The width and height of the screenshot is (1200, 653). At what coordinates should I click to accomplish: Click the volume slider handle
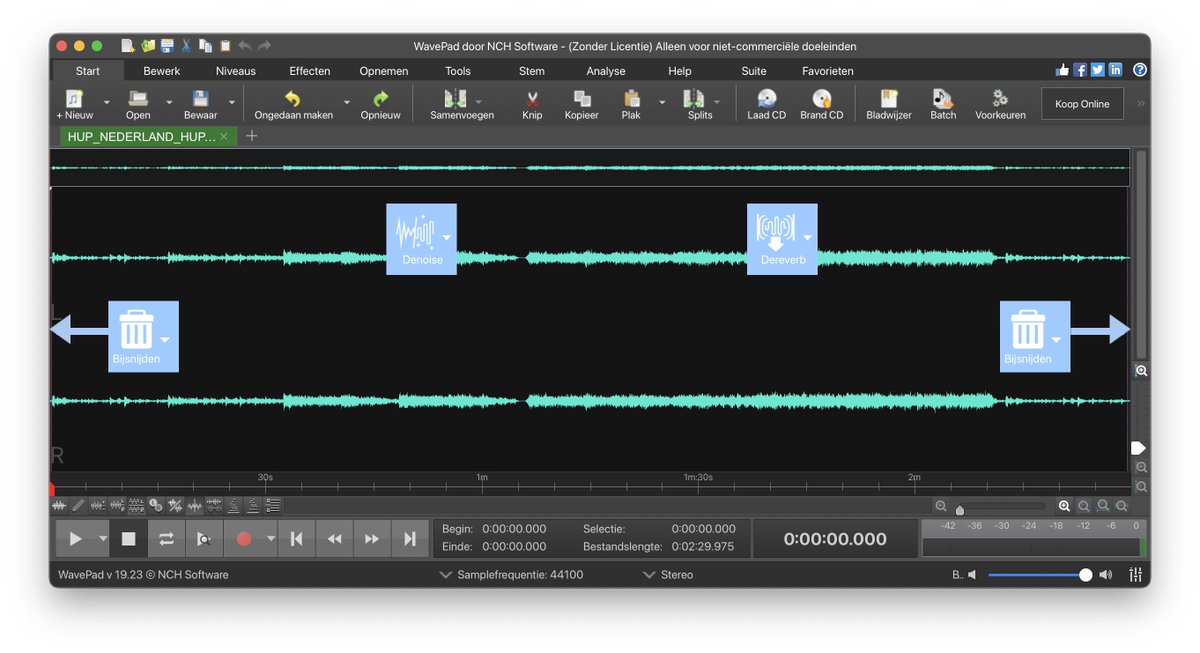(1086, 575)
